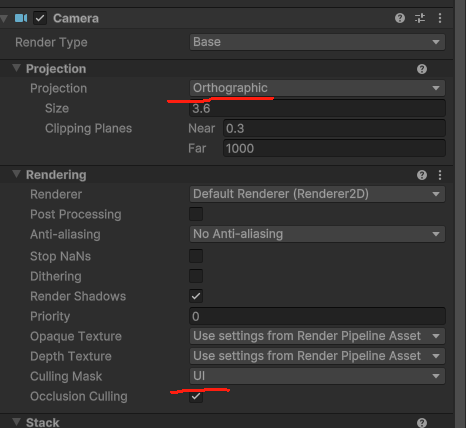The height and width of the screenshot is (428, 466).
Task: Disable the Camera component checkbox
Action: tap(40, 18)
